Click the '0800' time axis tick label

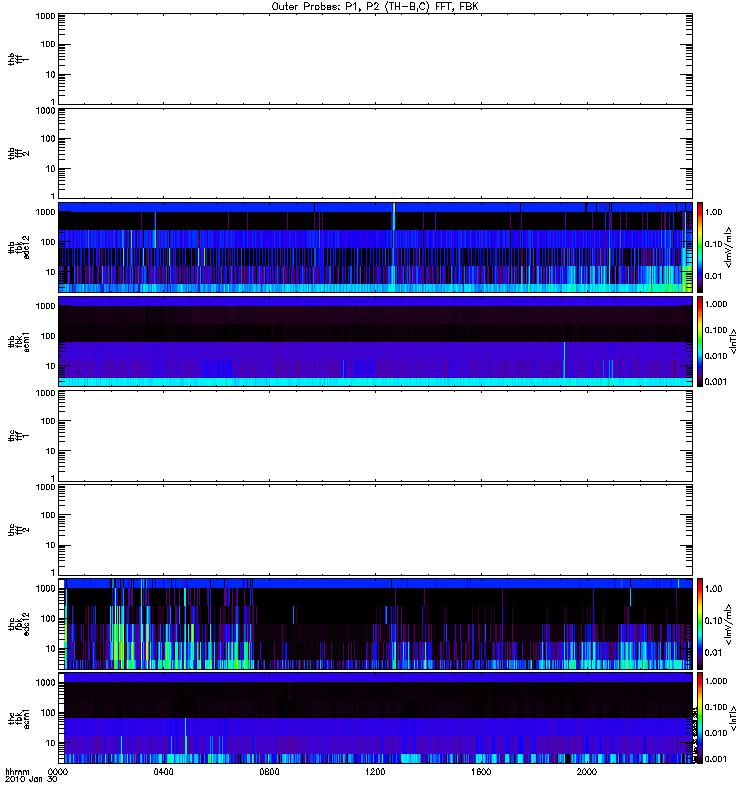point(269,772)
